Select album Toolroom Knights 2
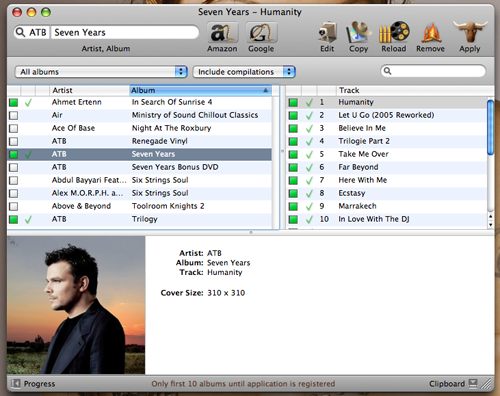The height and width of the screenshot is (396, 500). coord(168,206)
